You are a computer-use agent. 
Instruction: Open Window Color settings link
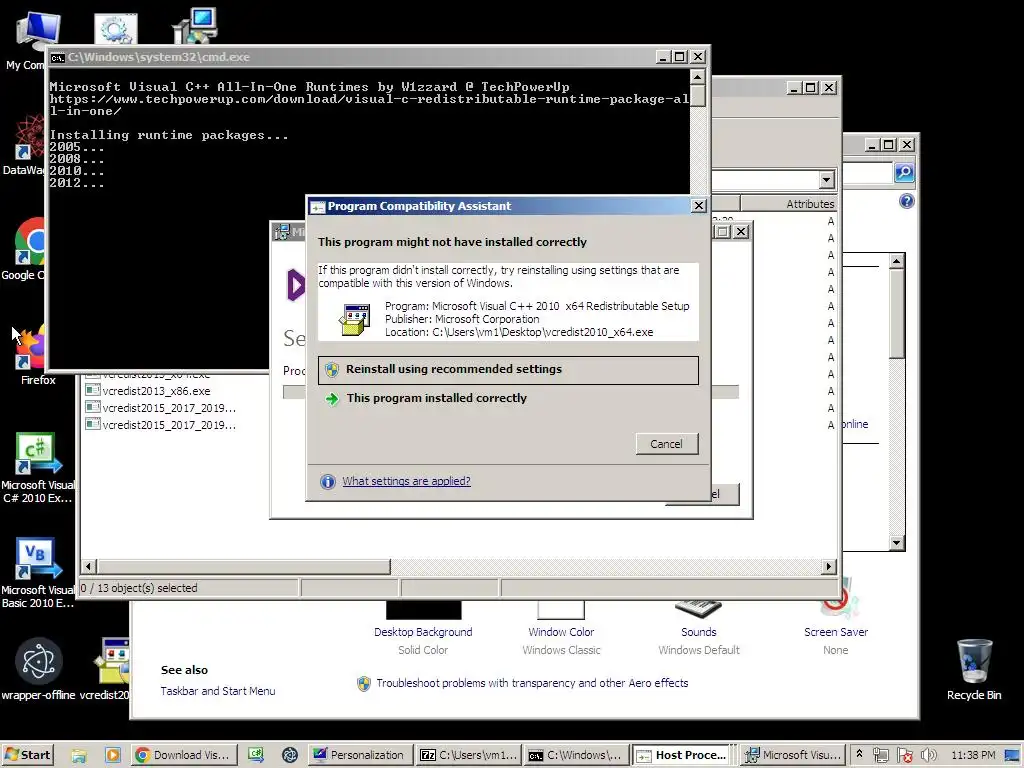tap(561, 632)
